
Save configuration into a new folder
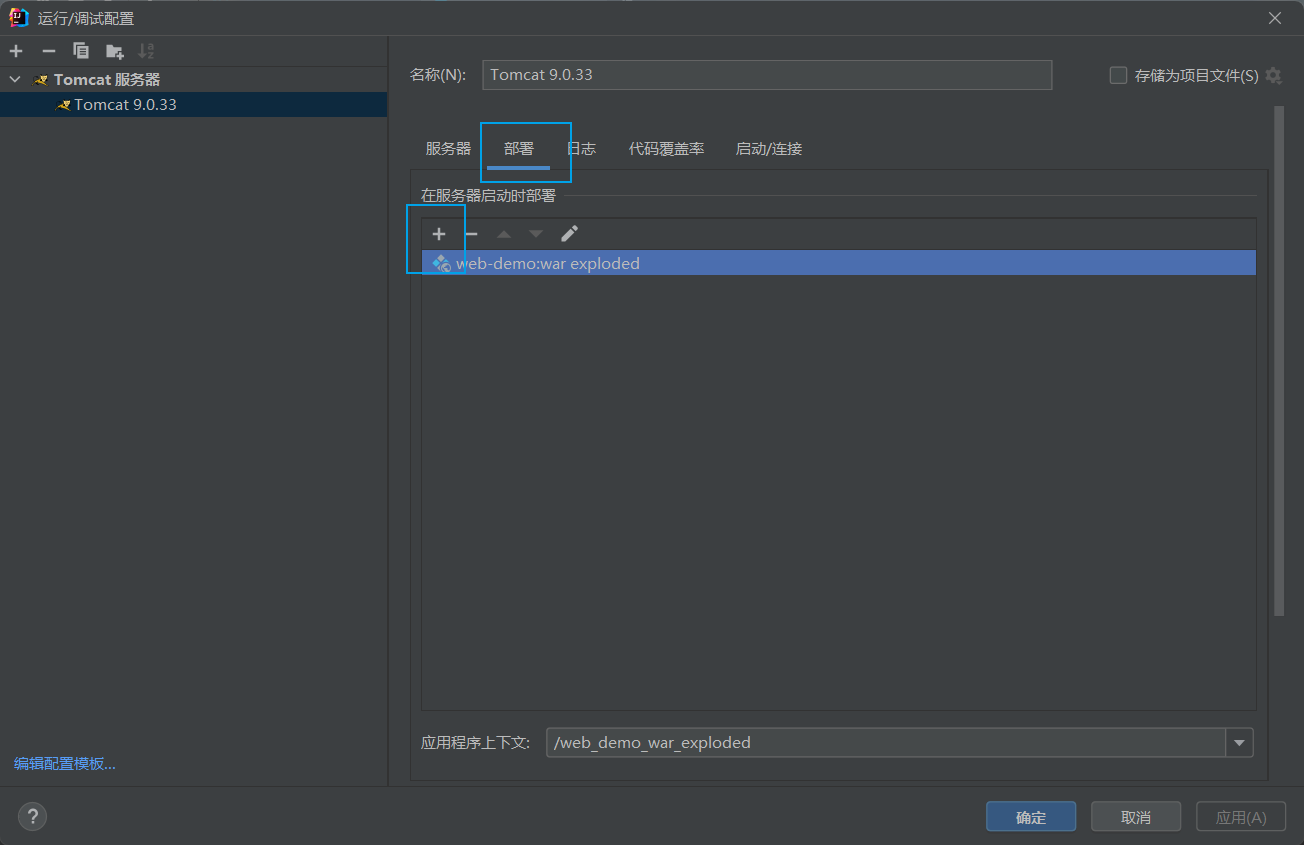(115, 51)
